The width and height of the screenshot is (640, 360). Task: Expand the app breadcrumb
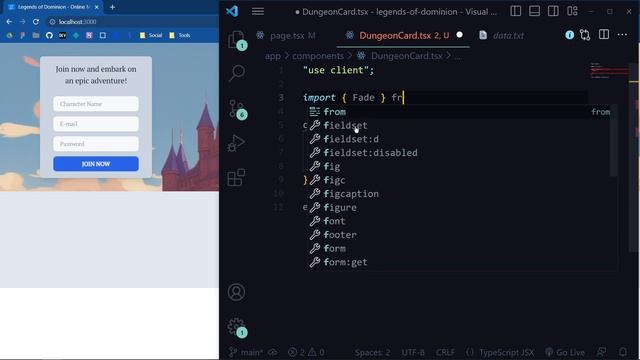tap(273, 56)
